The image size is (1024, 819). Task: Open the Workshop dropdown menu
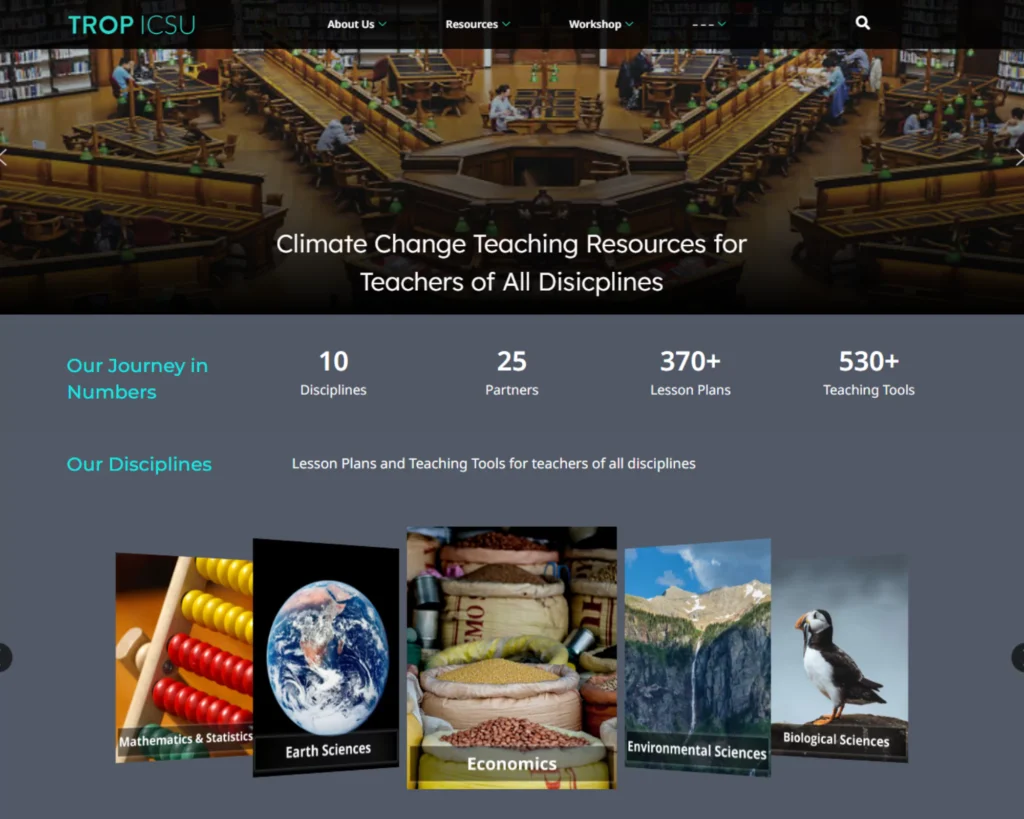point(601,24)
